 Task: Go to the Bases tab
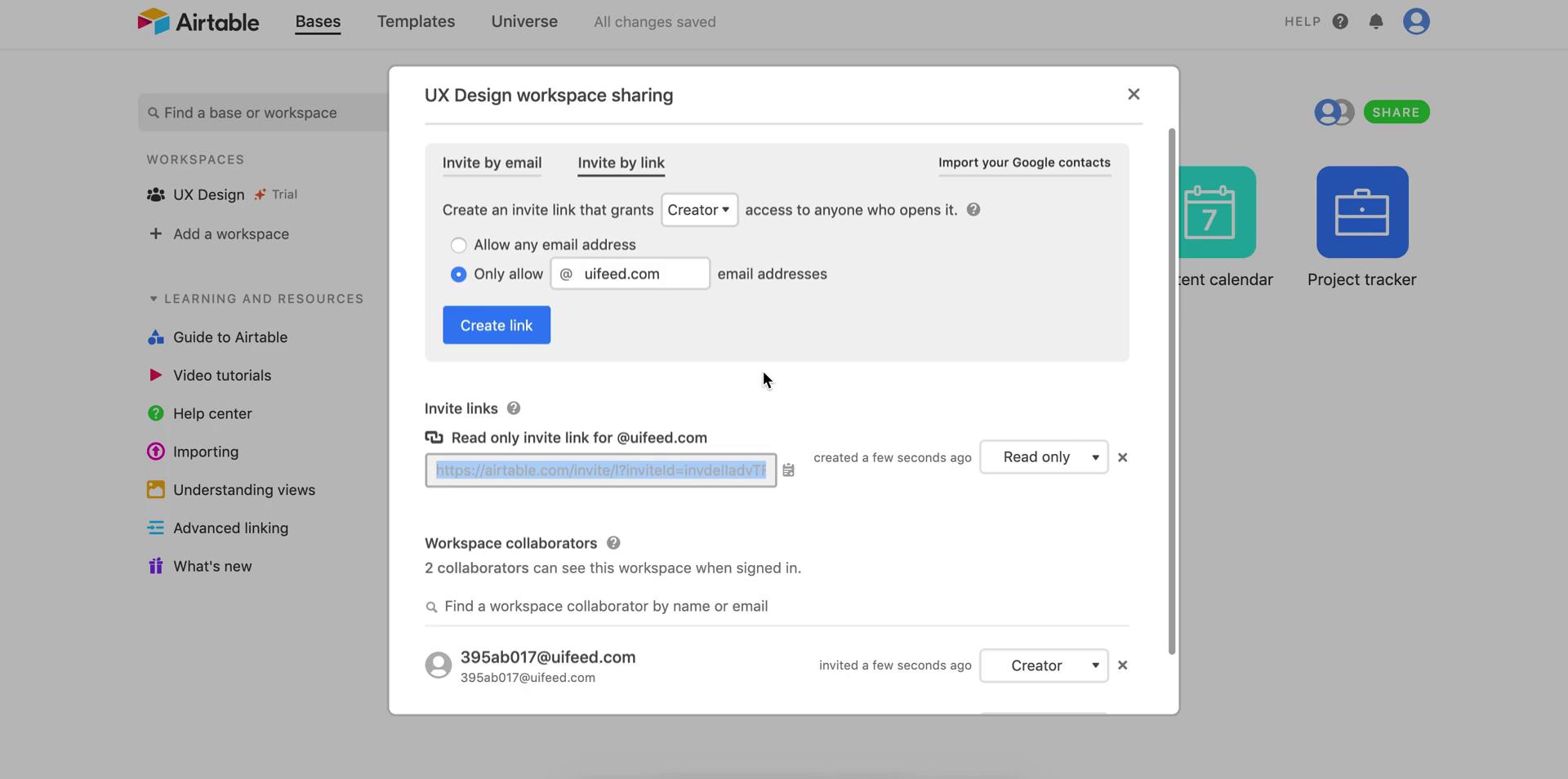pos(318,22)
